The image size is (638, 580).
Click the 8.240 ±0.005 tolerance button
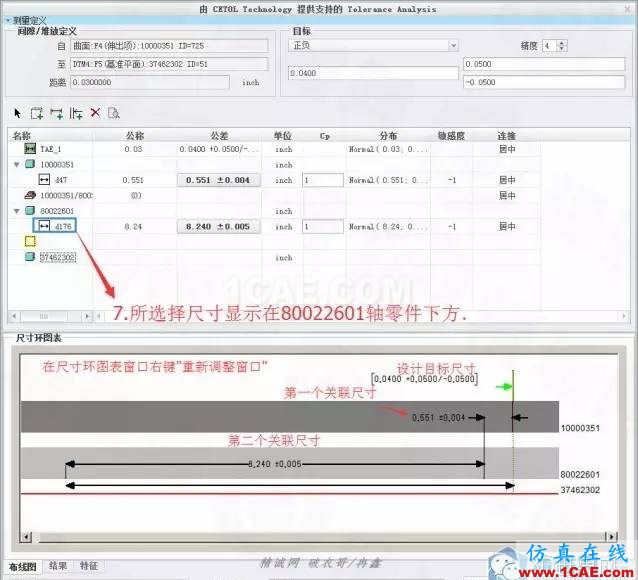pyautogui.click(x=218, y=226)
